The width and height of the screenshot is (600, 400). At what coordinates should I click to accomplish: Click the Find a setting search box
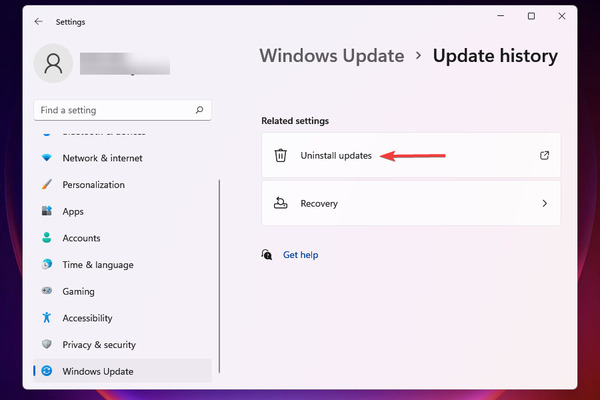pos(122,110)
